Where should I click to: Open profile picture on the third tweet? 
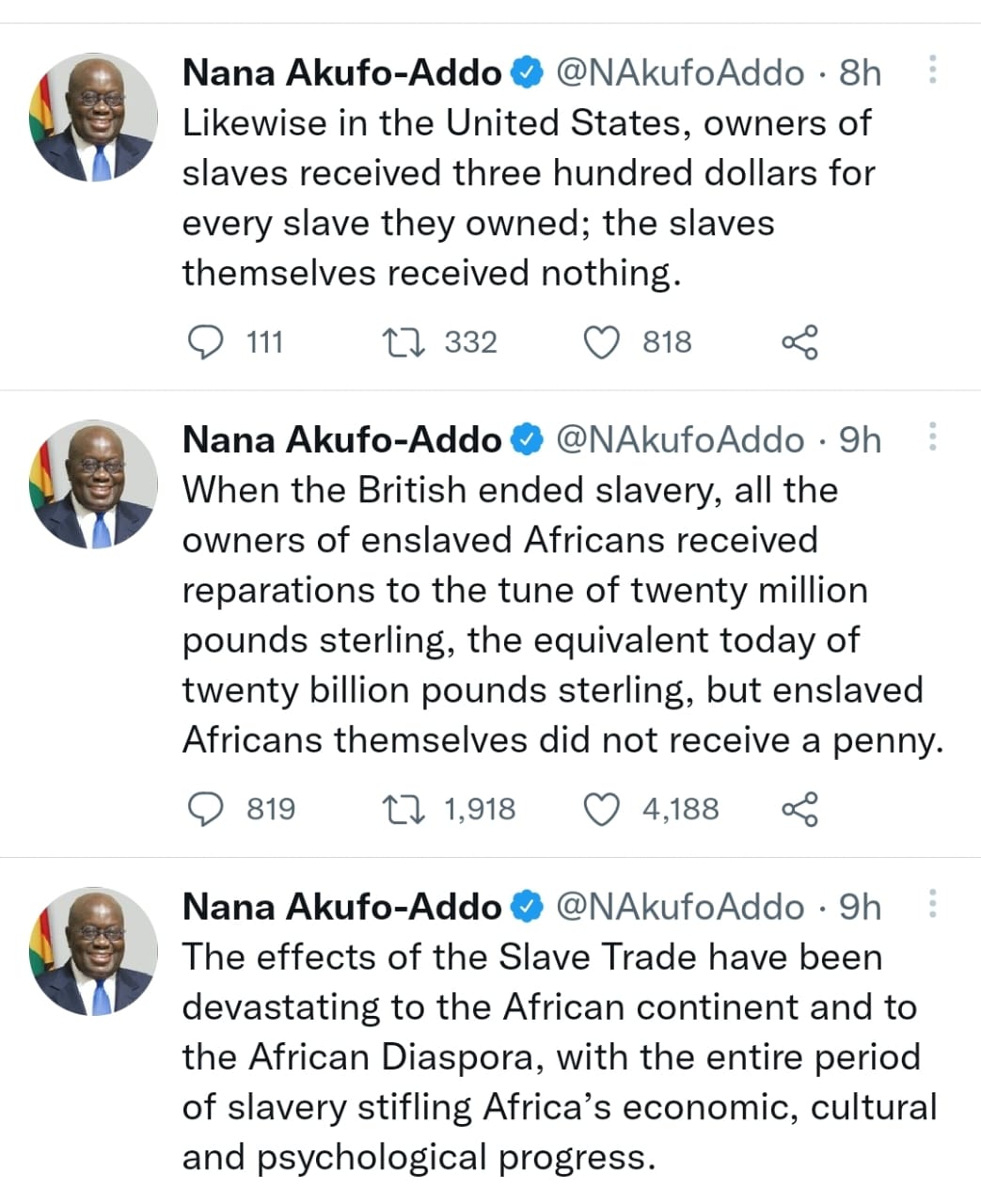[93, 951]
